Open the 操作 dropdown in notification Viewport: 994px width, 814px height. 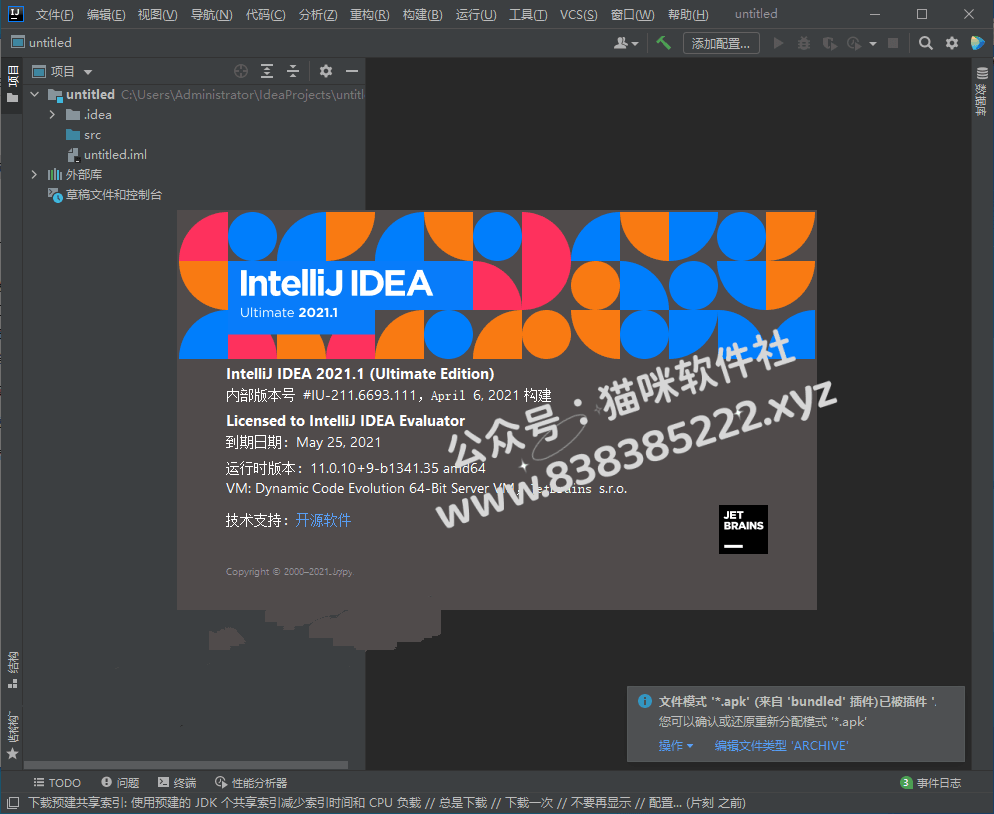[676, 746]
